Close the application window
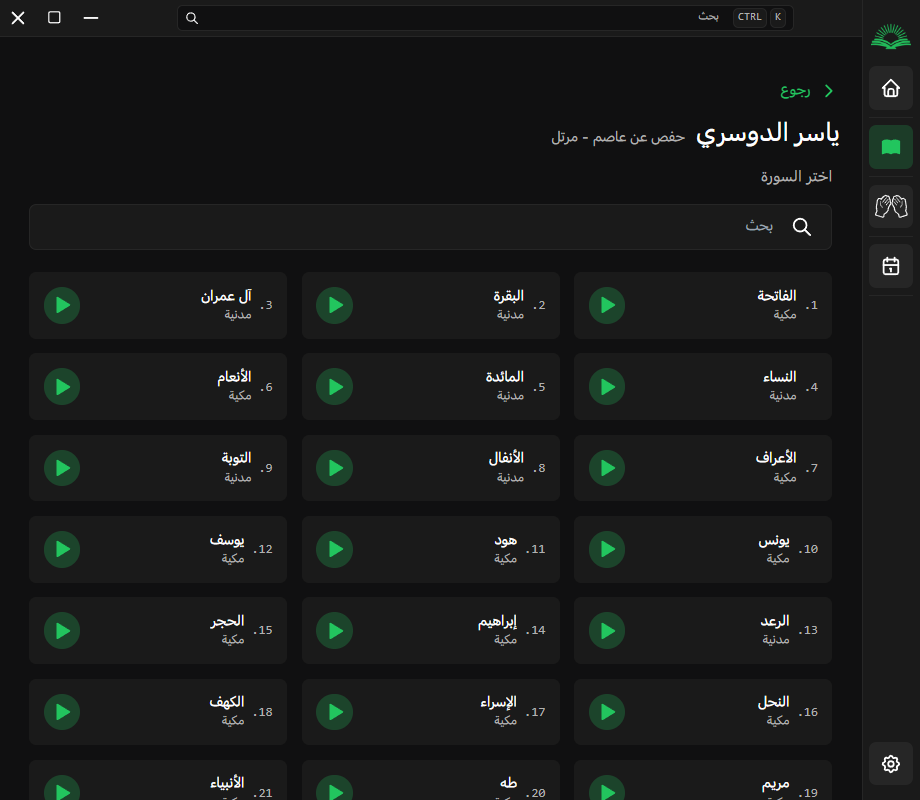The height and width of the screenshot is (800, 920). 18,18
